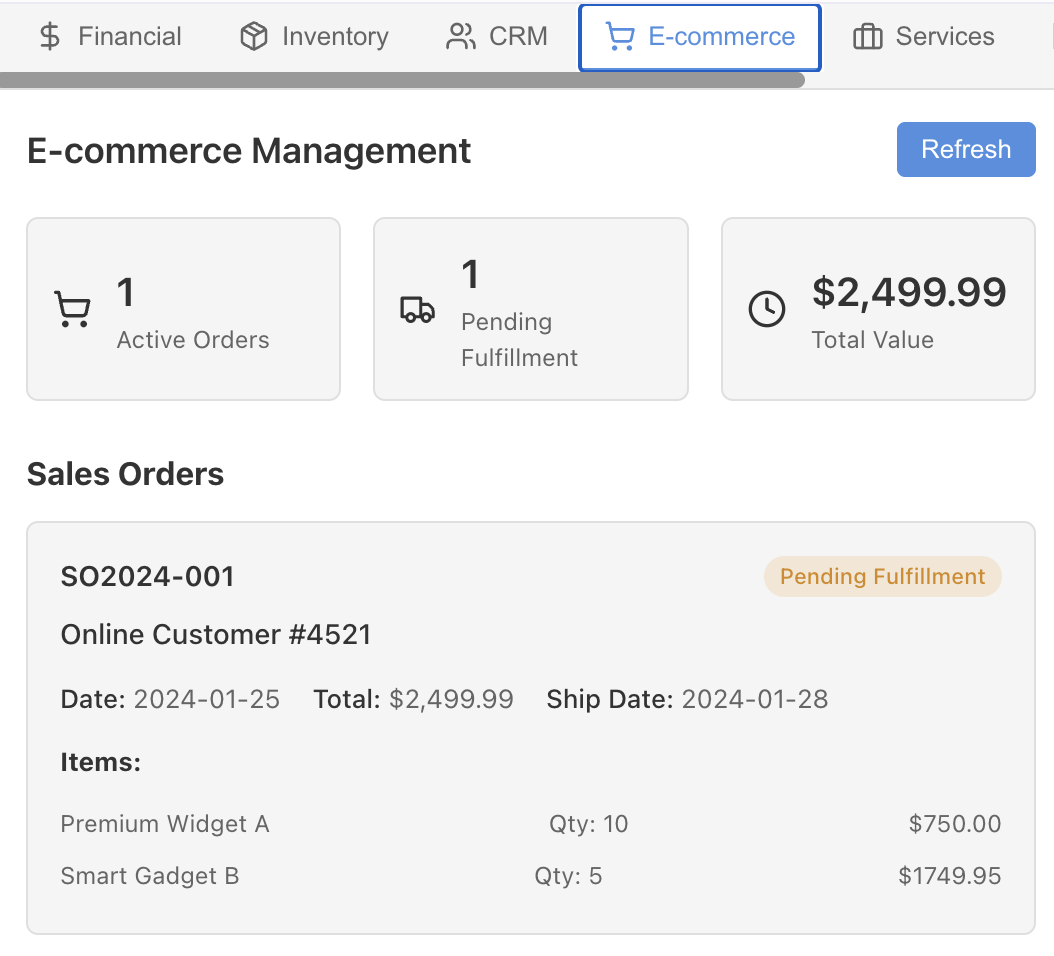
Task: Click the horizontal tab bar scrollbar
Action: [x=400, y=80]
